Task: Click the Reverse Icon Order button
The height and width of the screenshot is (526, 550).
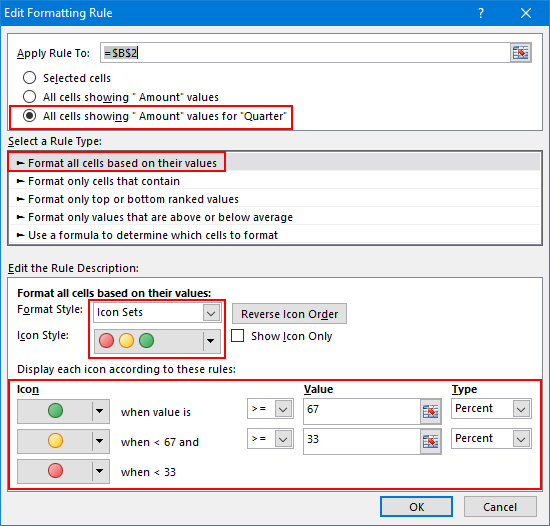Action: click(289, 314)
